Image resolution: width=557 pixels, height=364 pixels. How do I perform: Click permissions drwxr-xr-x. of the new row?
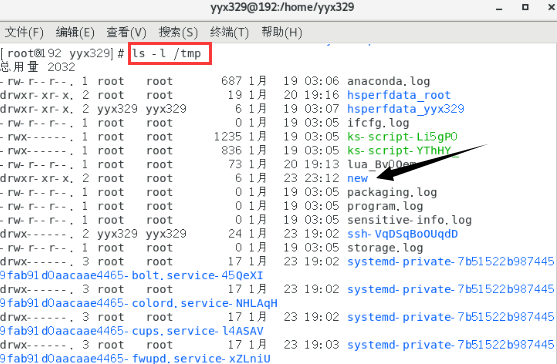click(x=37, y=178)
